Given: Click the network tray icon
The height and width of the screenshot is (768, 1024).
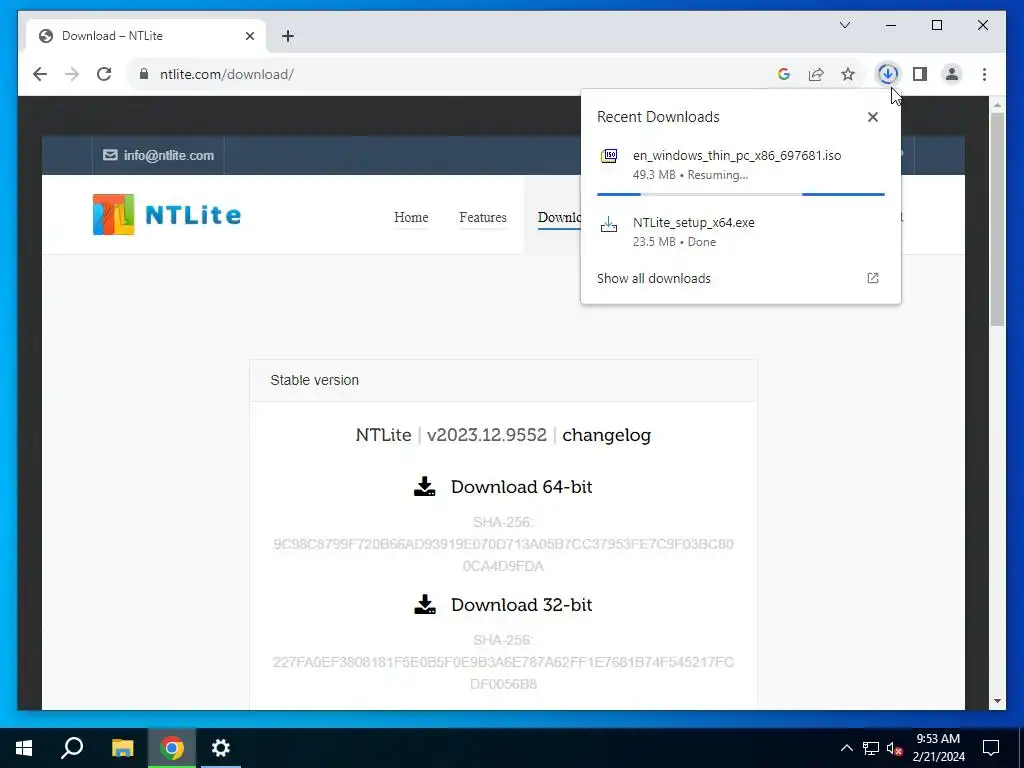Looking at the screenshot, I should (871, 748).
